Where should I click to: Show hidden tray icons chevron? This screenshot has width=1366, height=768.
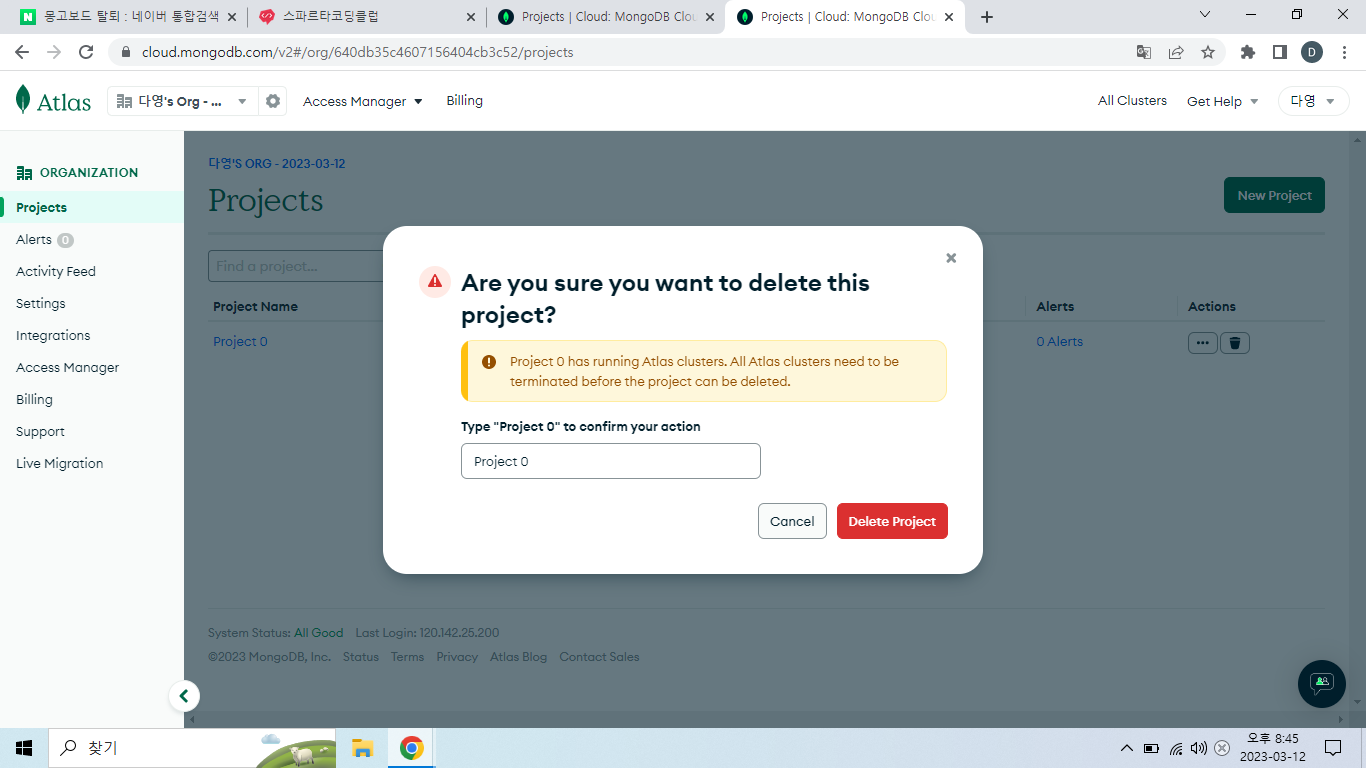[1127, 748]
